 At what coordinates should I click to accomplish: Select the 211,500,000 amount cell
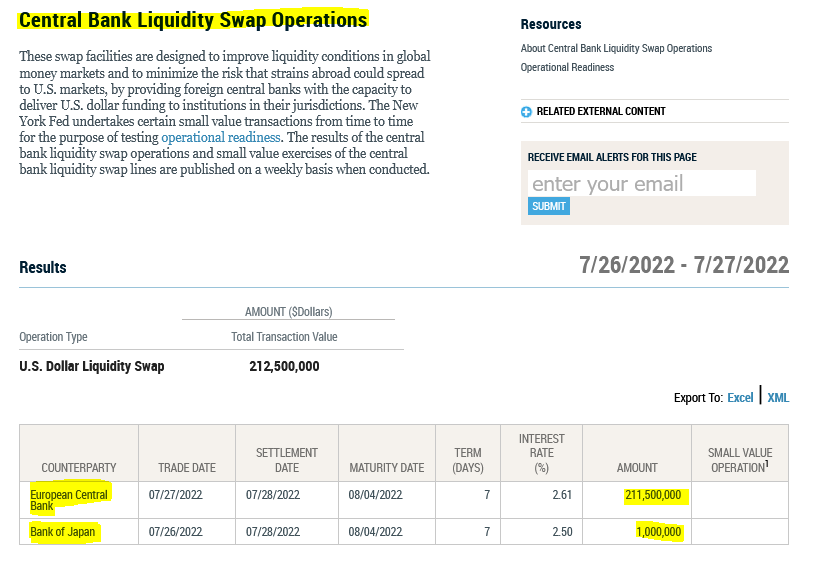637,500
